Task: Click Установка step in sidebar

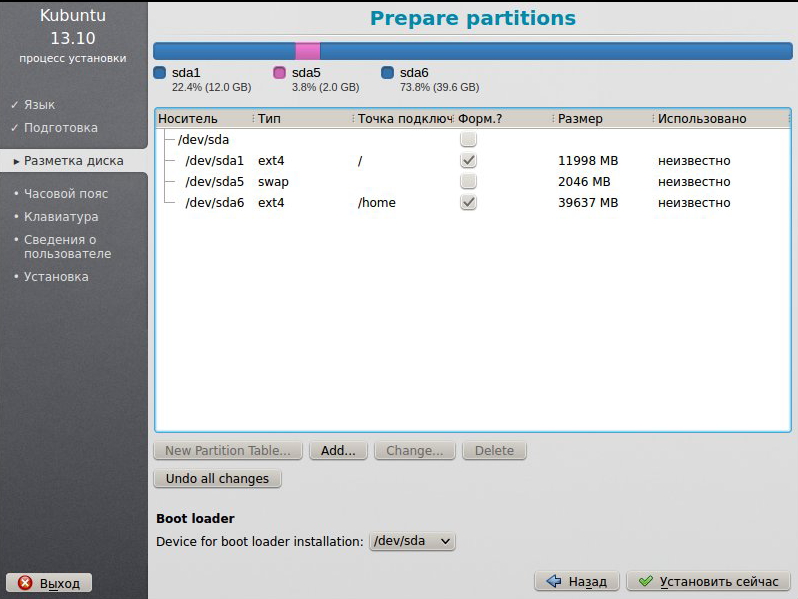Action: (56, 276)
